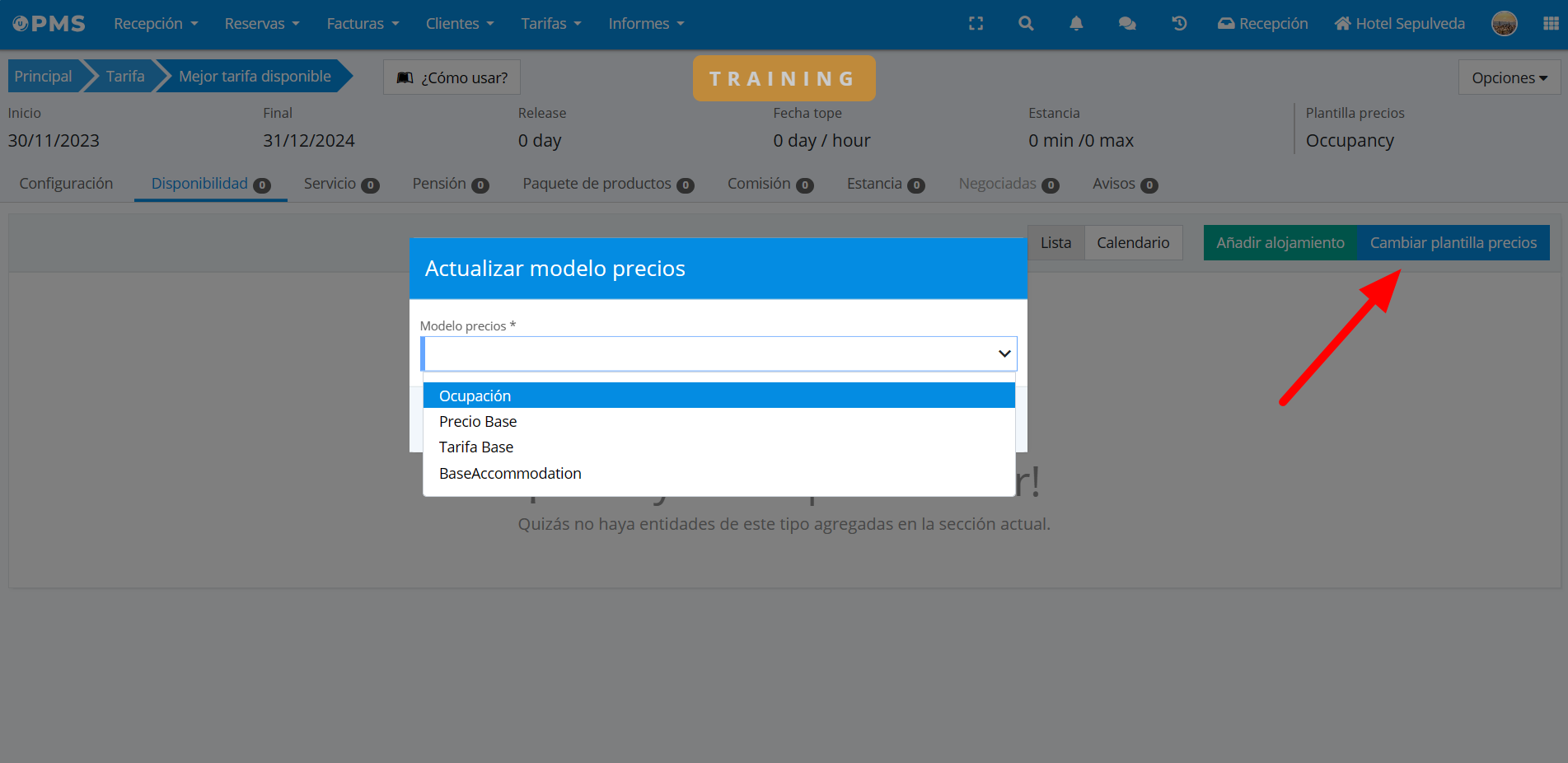Open the chat messages icon
The height and width of the screenshot is (763, 1568).
point(1127,24)
